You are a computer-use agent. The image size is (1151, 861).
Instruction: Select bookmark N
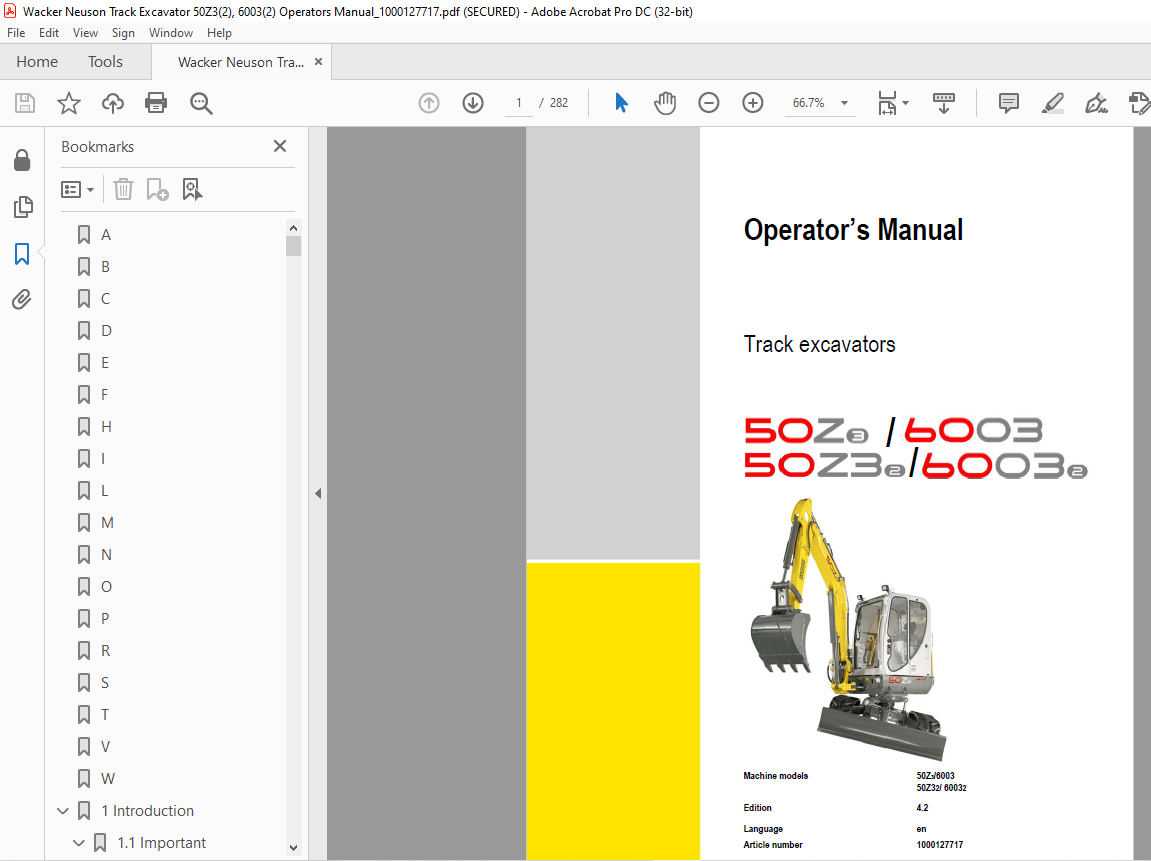click(106, 555)
